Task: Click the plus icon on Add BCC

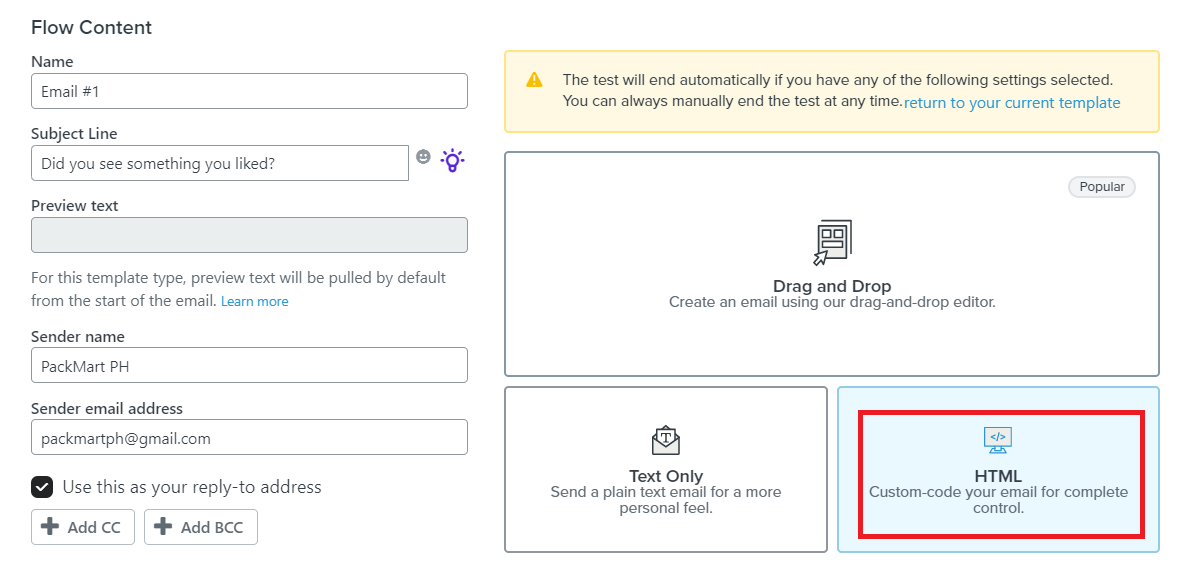Action: click(163, 526)
